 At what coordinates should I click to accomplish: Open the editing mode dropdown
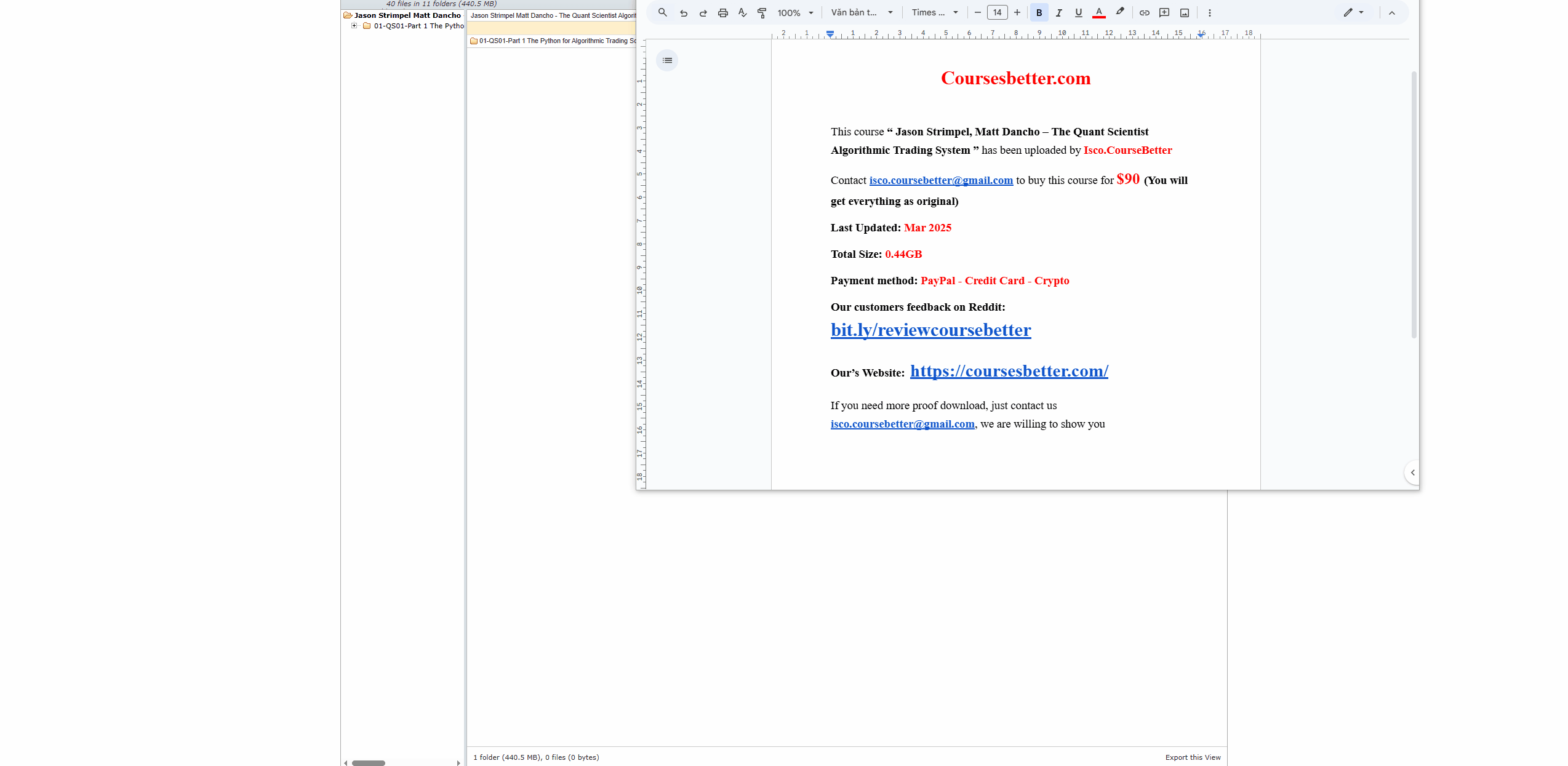point(1353,12)
